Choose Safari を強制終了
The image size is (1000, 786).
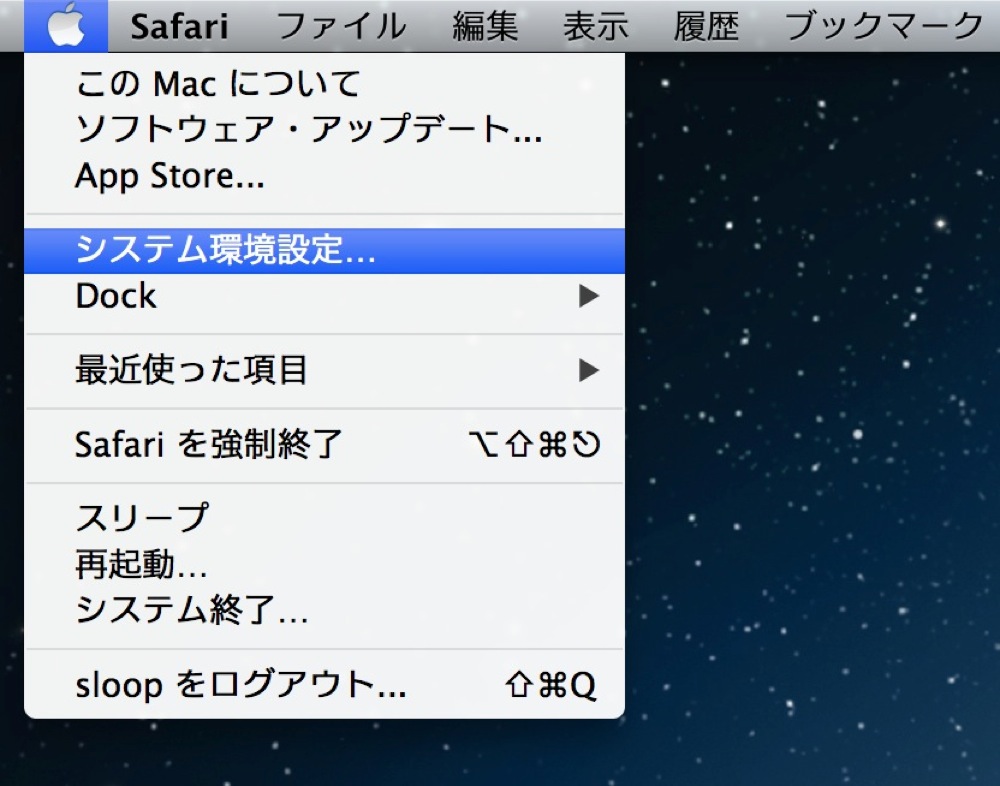324,445
